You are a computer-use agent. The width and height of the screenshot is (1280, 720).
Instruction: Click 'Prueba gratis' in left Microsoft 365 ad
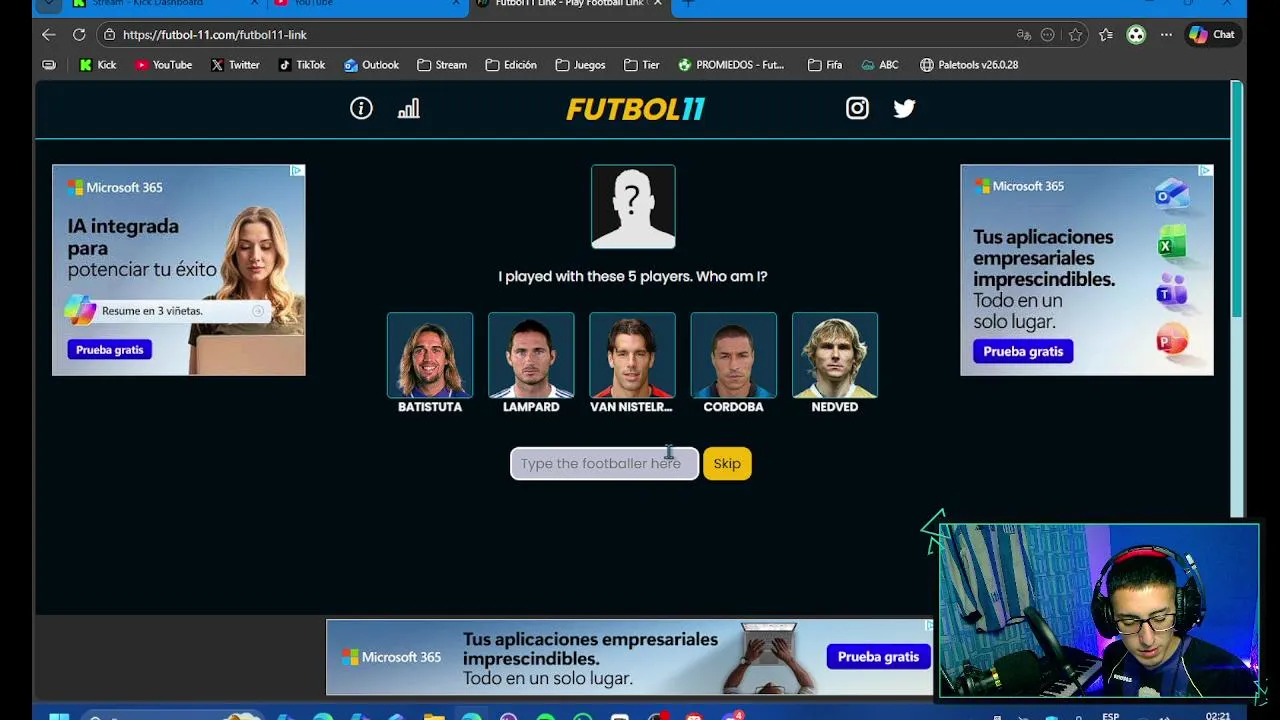pyautogui.click(x=110, y=349)
